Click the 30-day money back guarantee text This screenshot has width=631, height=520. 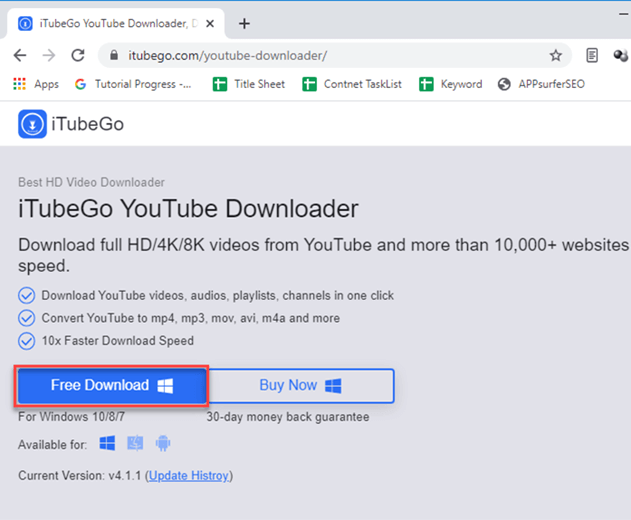pyautogui.click(x=288, y=417)
